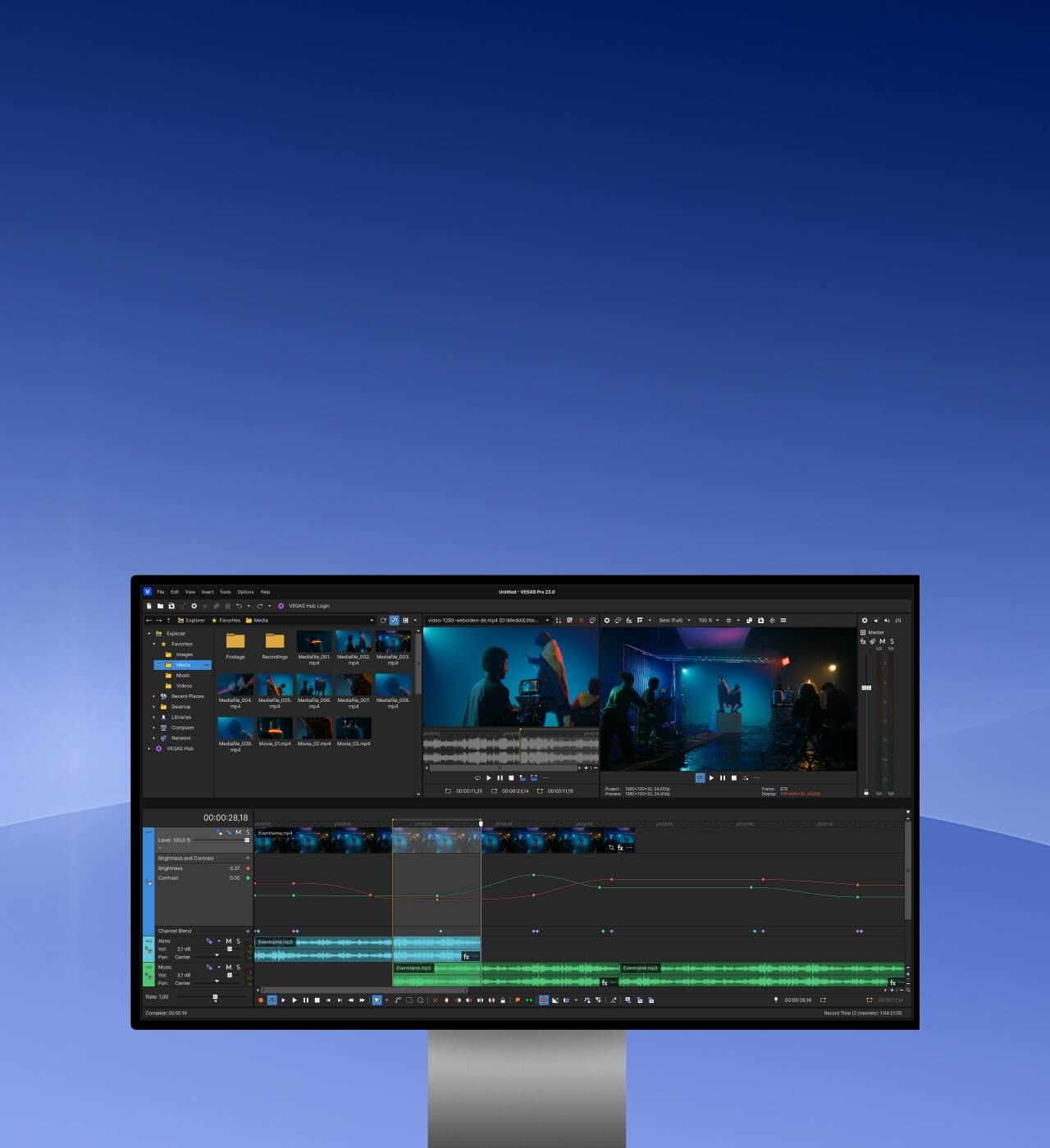Go back in the Explorer panel

pyautogui.click(x=149, y=621)
